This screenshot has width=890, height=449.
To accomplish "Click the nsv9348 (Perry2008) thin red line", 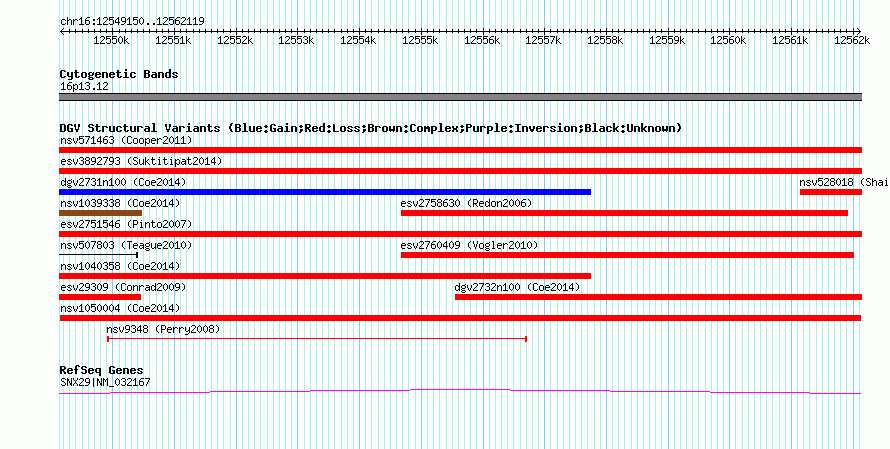I will [317, 339].
